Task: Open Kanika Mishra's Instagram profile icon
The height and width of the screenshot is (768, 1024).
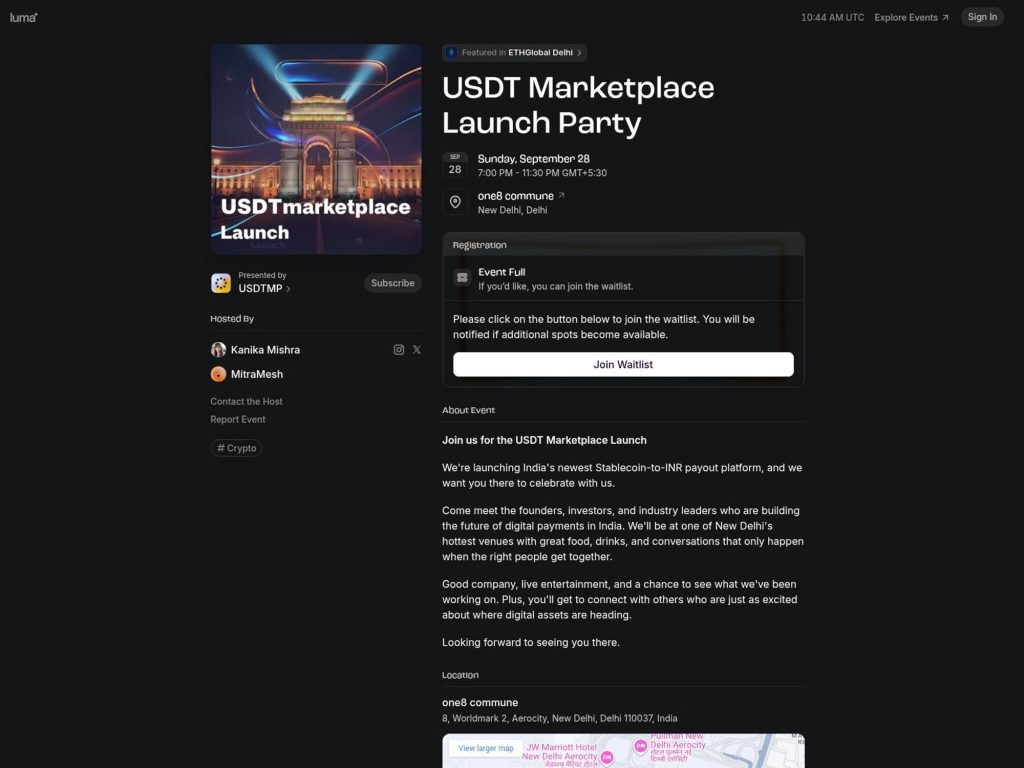Action: coord(399,349)
